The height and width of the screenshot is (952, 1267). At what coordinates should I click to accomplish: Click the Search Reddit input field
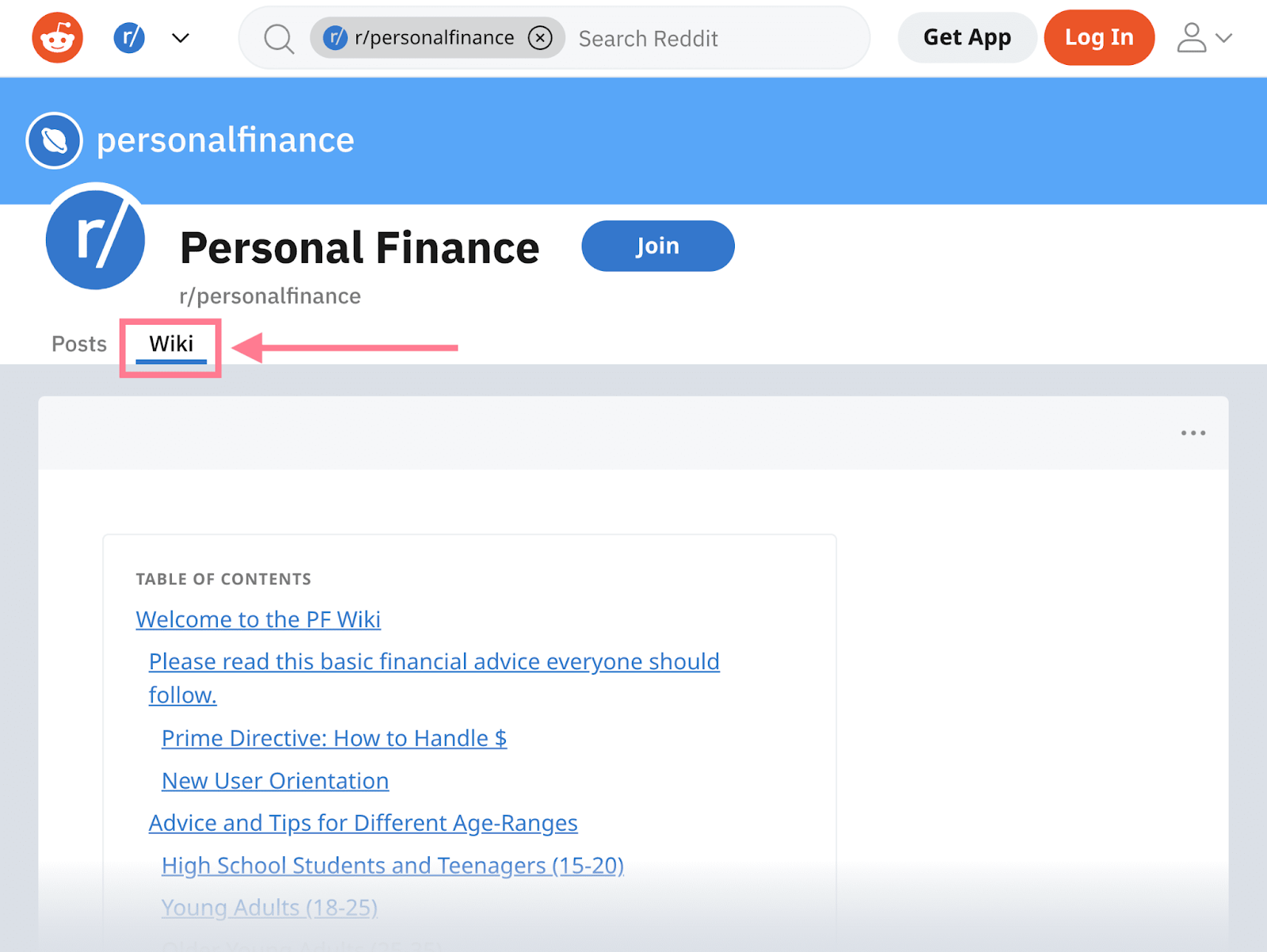pos(713,38)
